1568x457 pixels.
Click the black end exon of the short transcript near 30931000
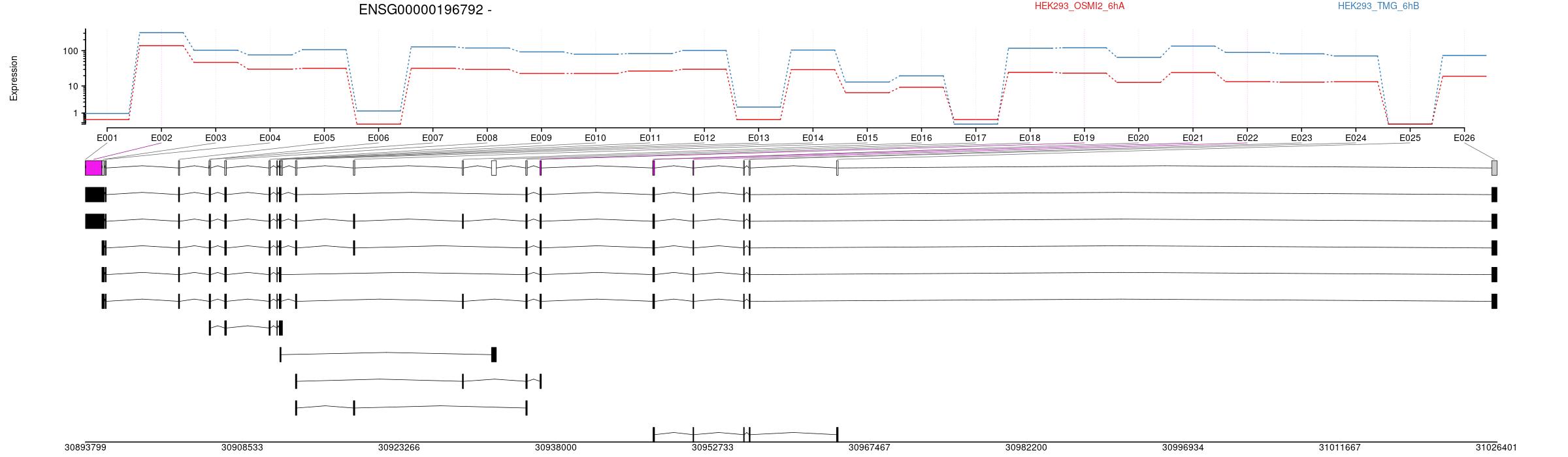click(494, 355)
